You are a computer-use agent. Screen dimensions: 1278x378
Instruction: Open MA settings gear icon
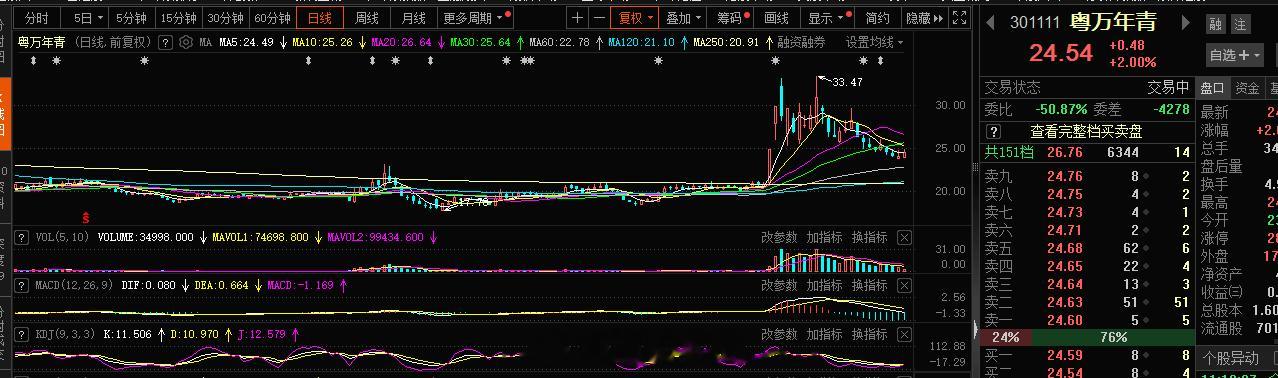(x=186, y=42)
